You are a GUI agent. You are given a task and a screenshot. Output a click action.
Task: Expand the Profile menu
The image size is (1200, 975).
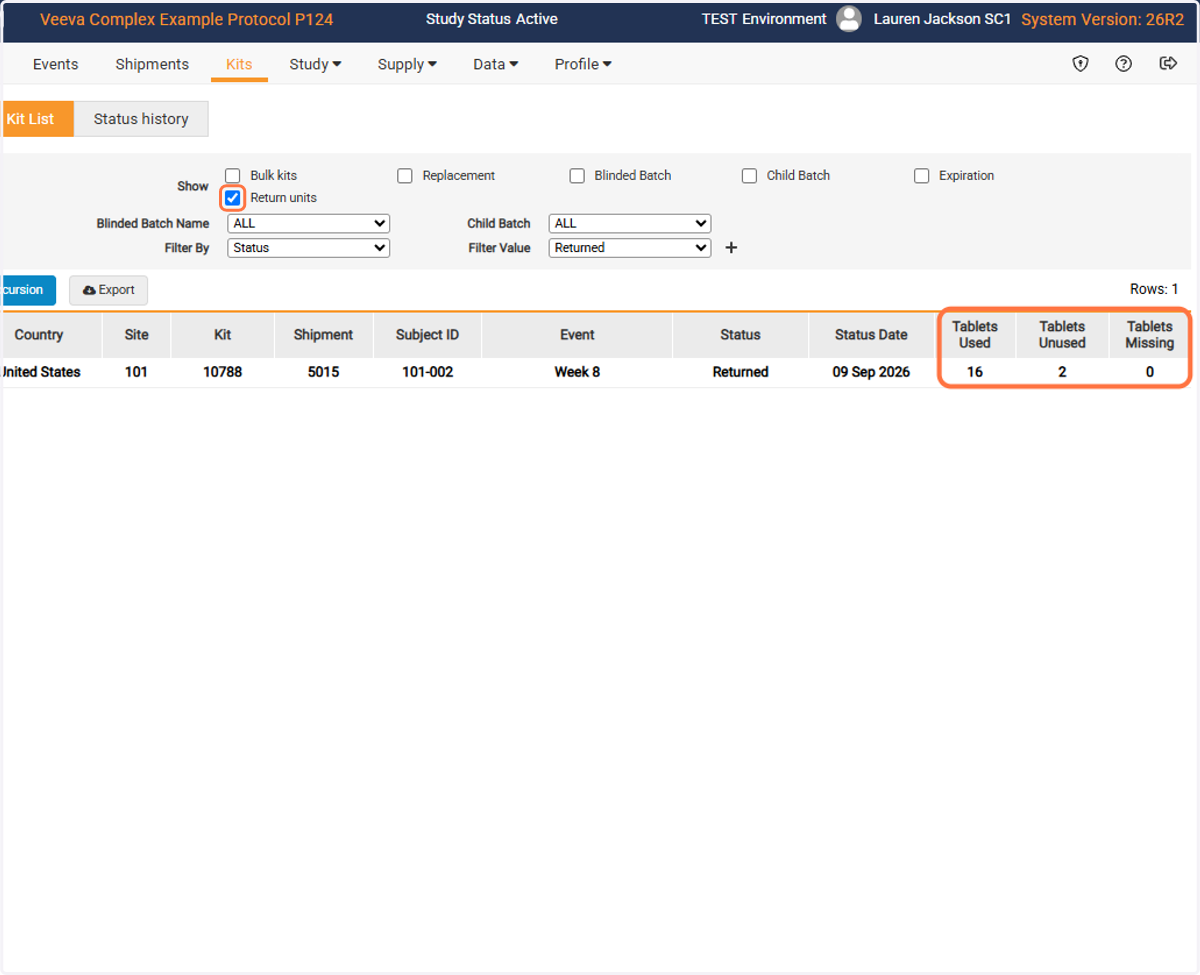[x=583, y=64]
